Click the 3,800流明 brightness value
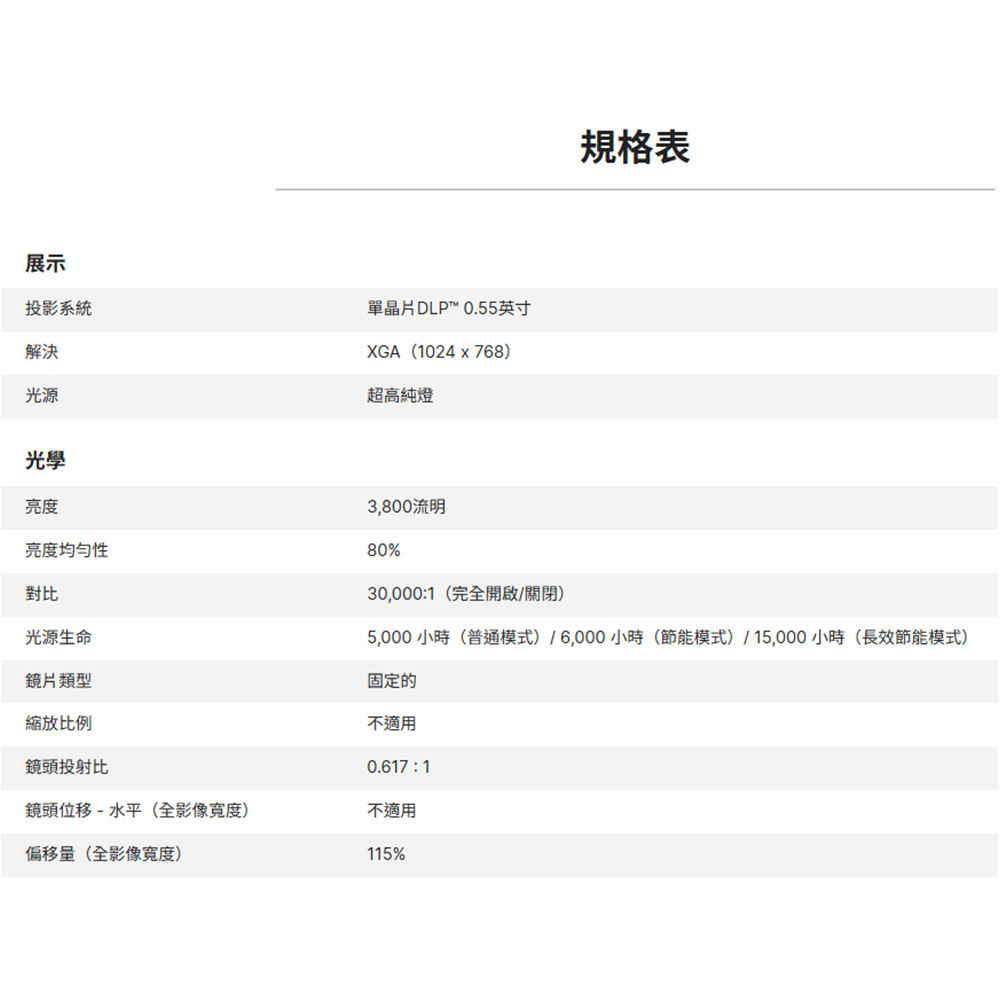Screen dimensions: 1000x1000 coord(407,507)
